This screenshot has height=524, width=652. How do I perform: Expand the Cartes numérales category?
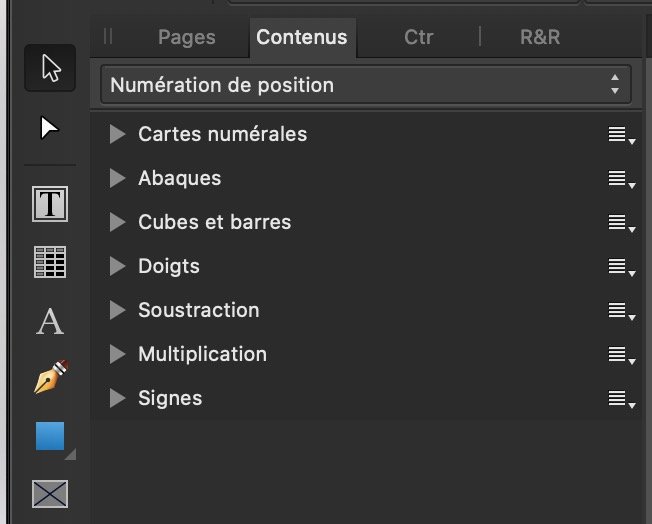(x=117, y=134)
